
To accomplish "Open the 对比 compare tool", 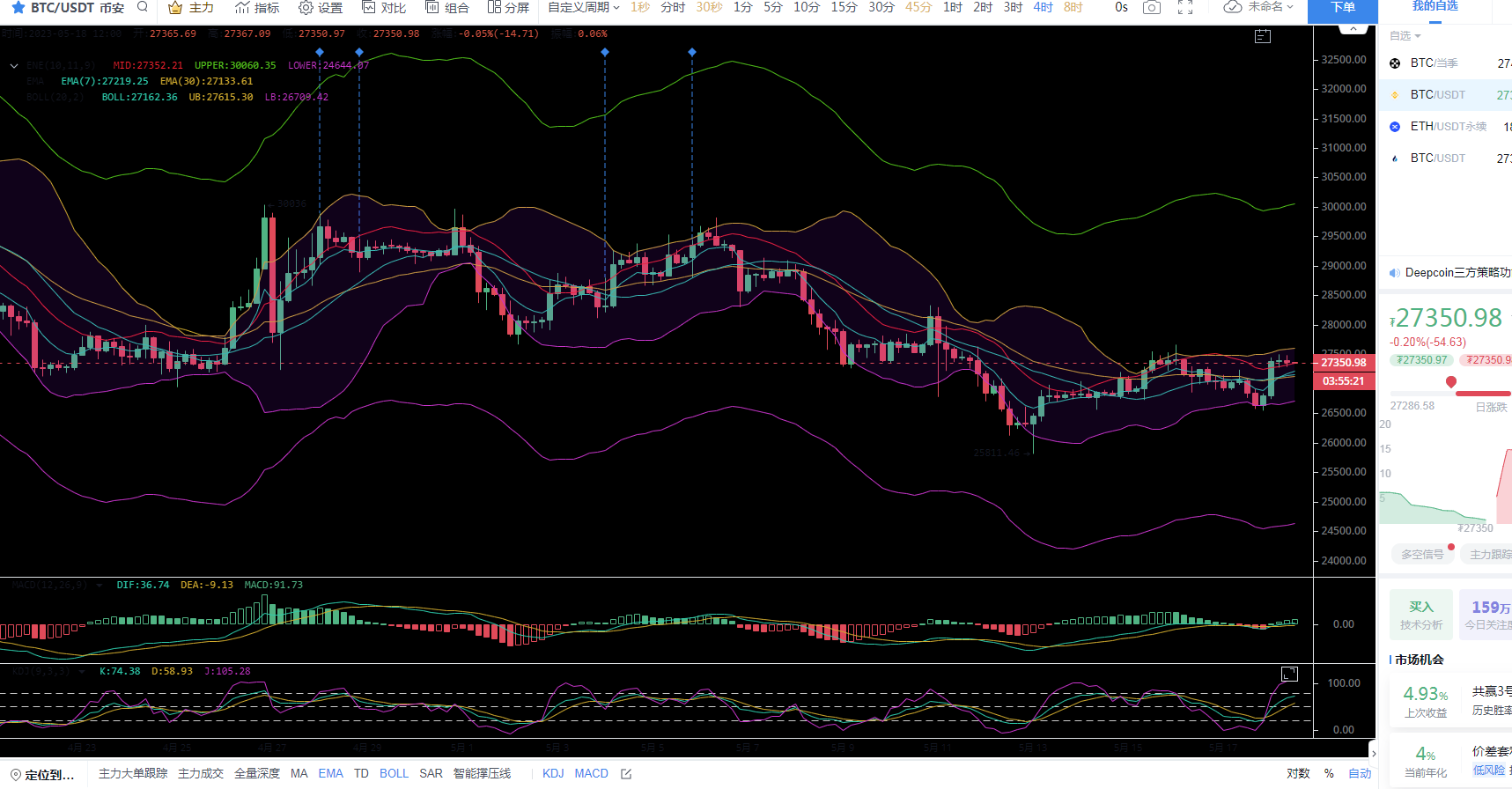I will [x=384, y=8].
